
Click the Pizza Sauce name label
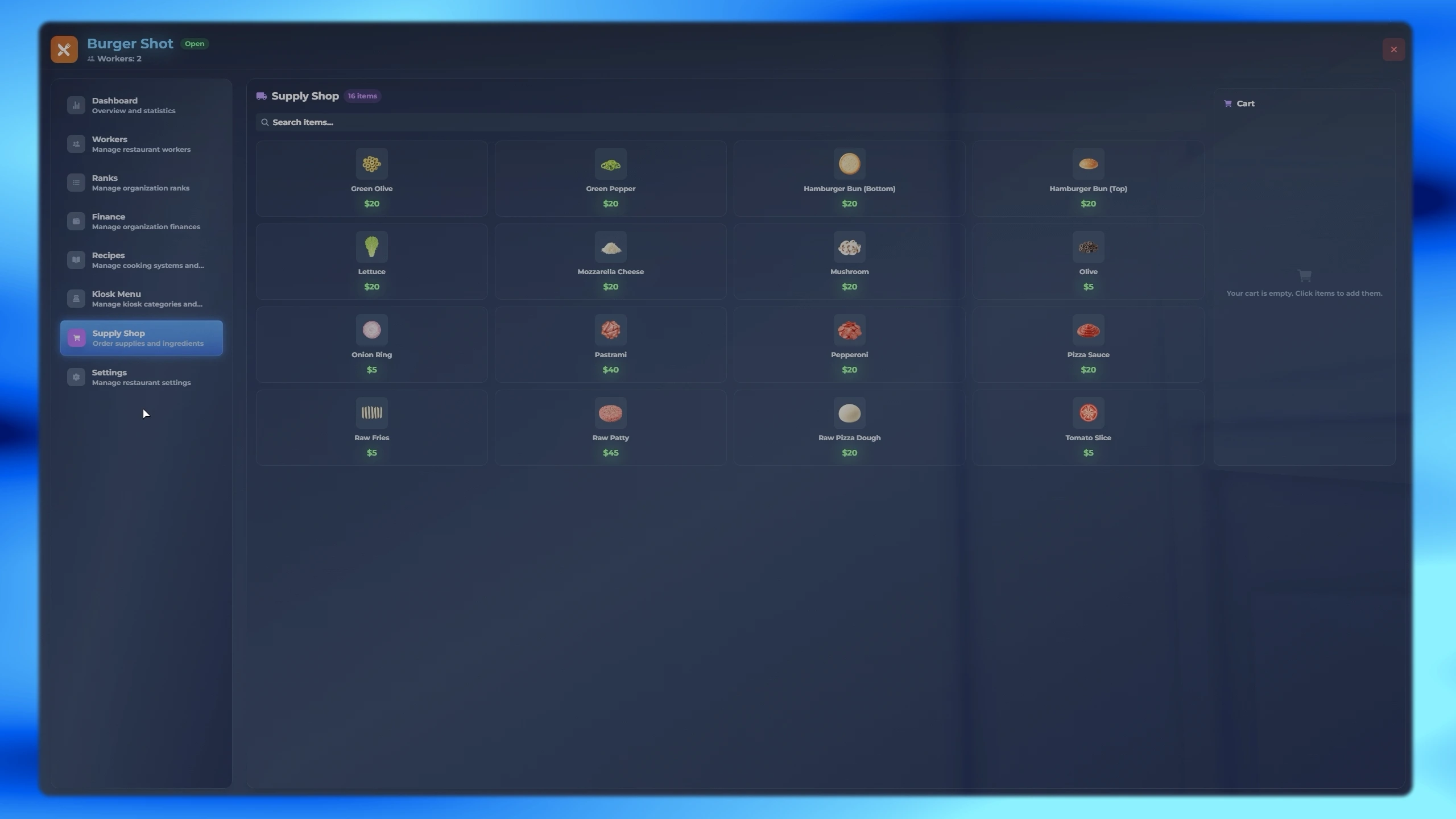1088,355
